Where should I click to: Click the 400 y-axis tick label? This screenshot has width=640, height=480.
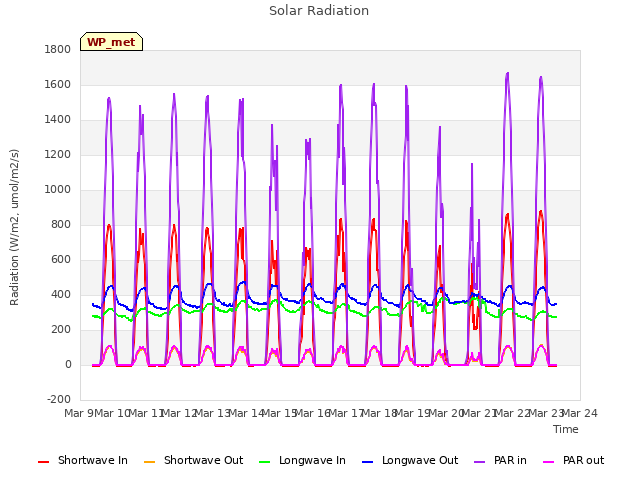61,294
